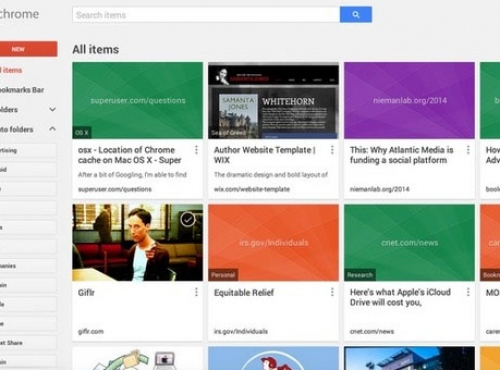Screen dimensions: 500x370
Task: Open options menu for osx Chrome cache card
Action: [x=196, y=150]
